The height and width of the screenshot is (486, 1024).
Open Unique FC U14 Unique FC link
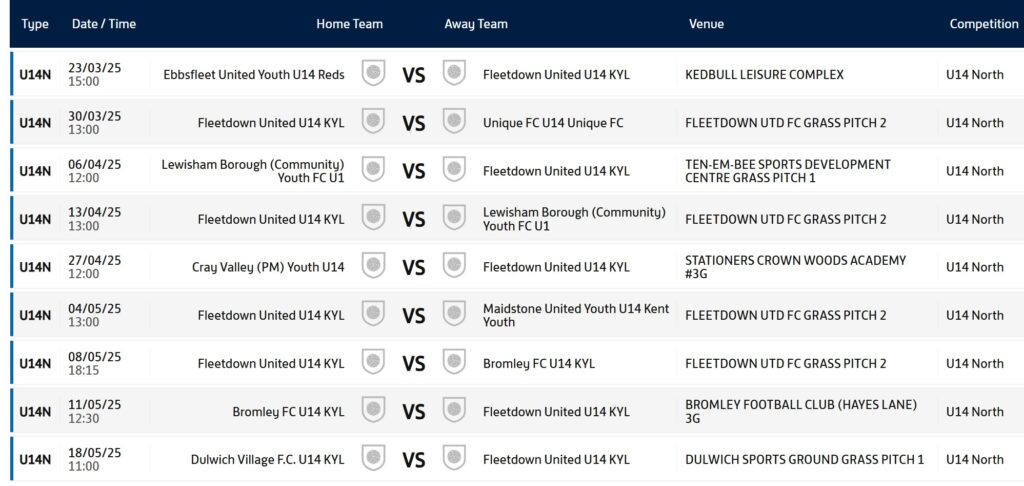point(553,123)
